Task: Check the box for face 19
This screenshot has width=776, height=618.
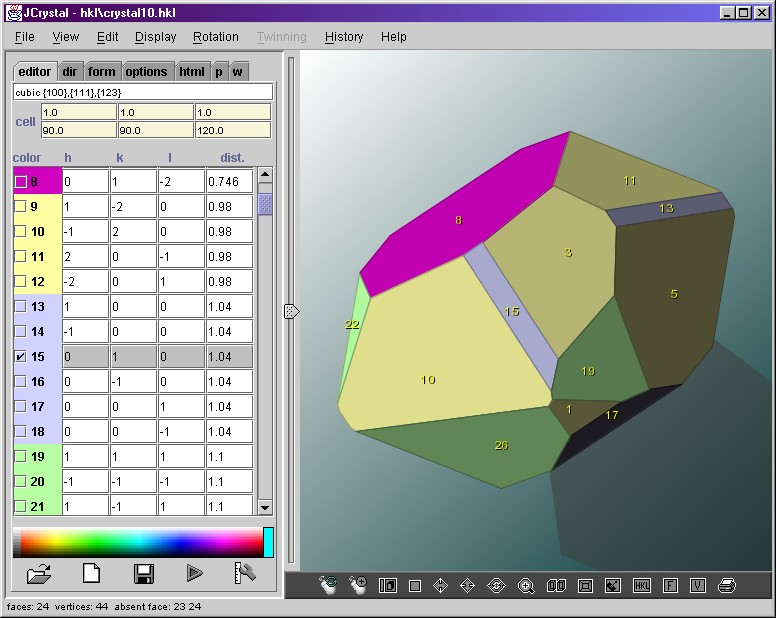Action: pyautogui.click(x=21, y=456)
